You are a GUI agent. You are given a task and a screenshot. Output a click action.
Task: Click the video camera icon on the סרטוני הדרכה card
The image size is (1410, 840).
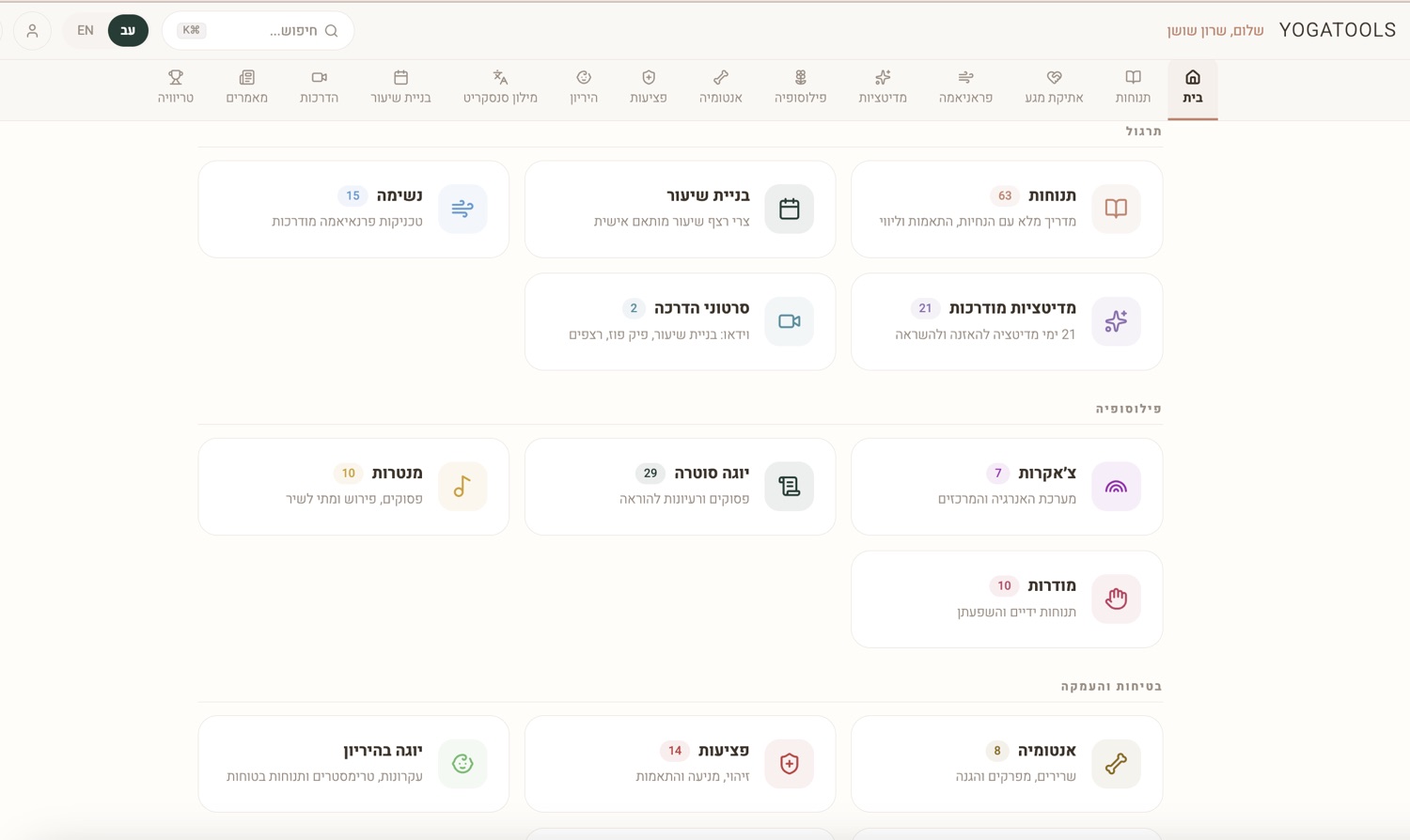tap(790, 321)
